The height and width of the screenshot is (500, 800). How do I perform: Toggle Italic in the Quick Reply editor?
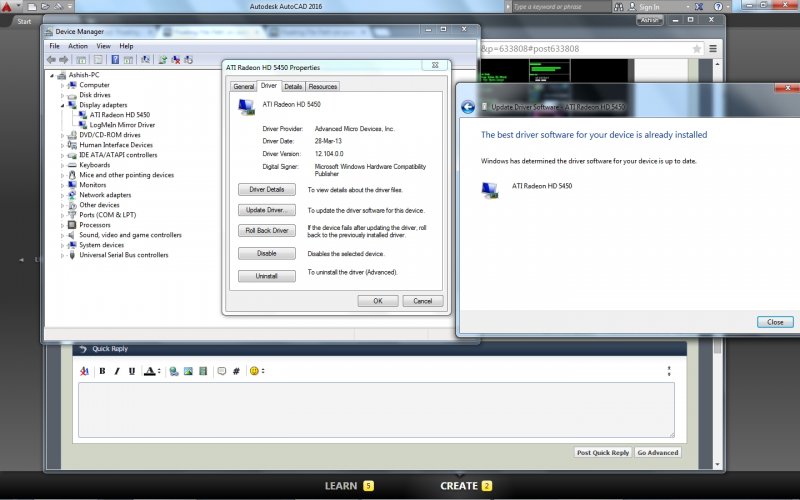[x=117, y=371]
